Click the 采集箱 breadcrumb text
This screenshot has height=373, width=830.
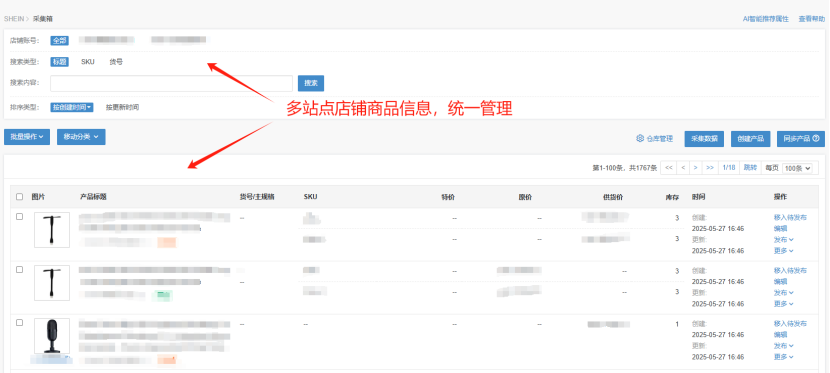(43, 19)
